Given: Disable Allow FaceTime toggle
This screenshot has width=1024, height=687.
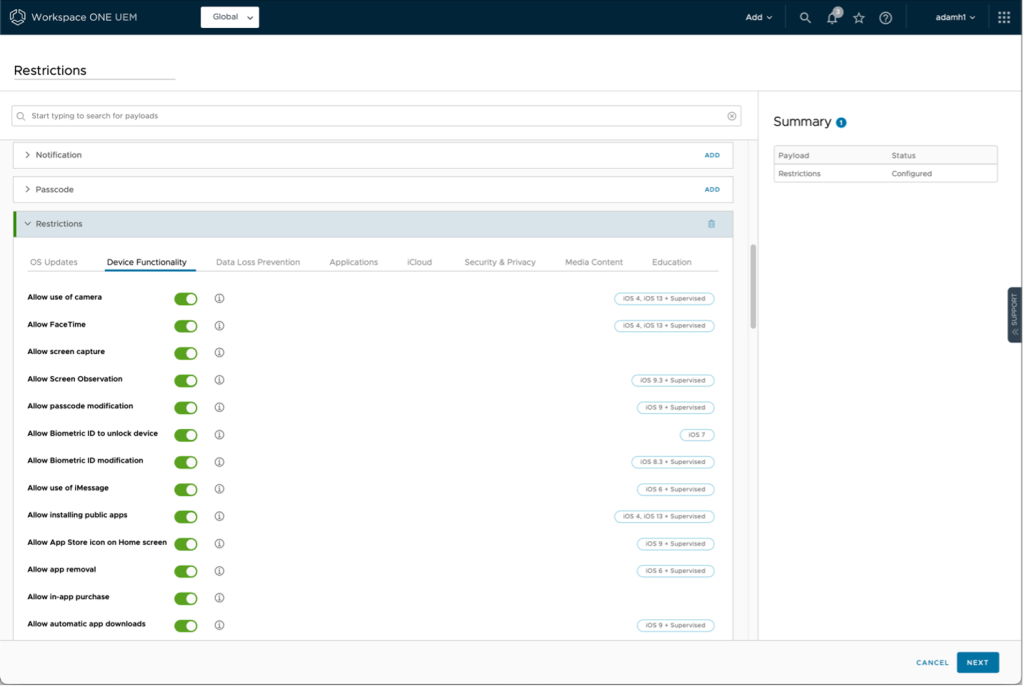Looking at the screenshot, I should [186, 326].
